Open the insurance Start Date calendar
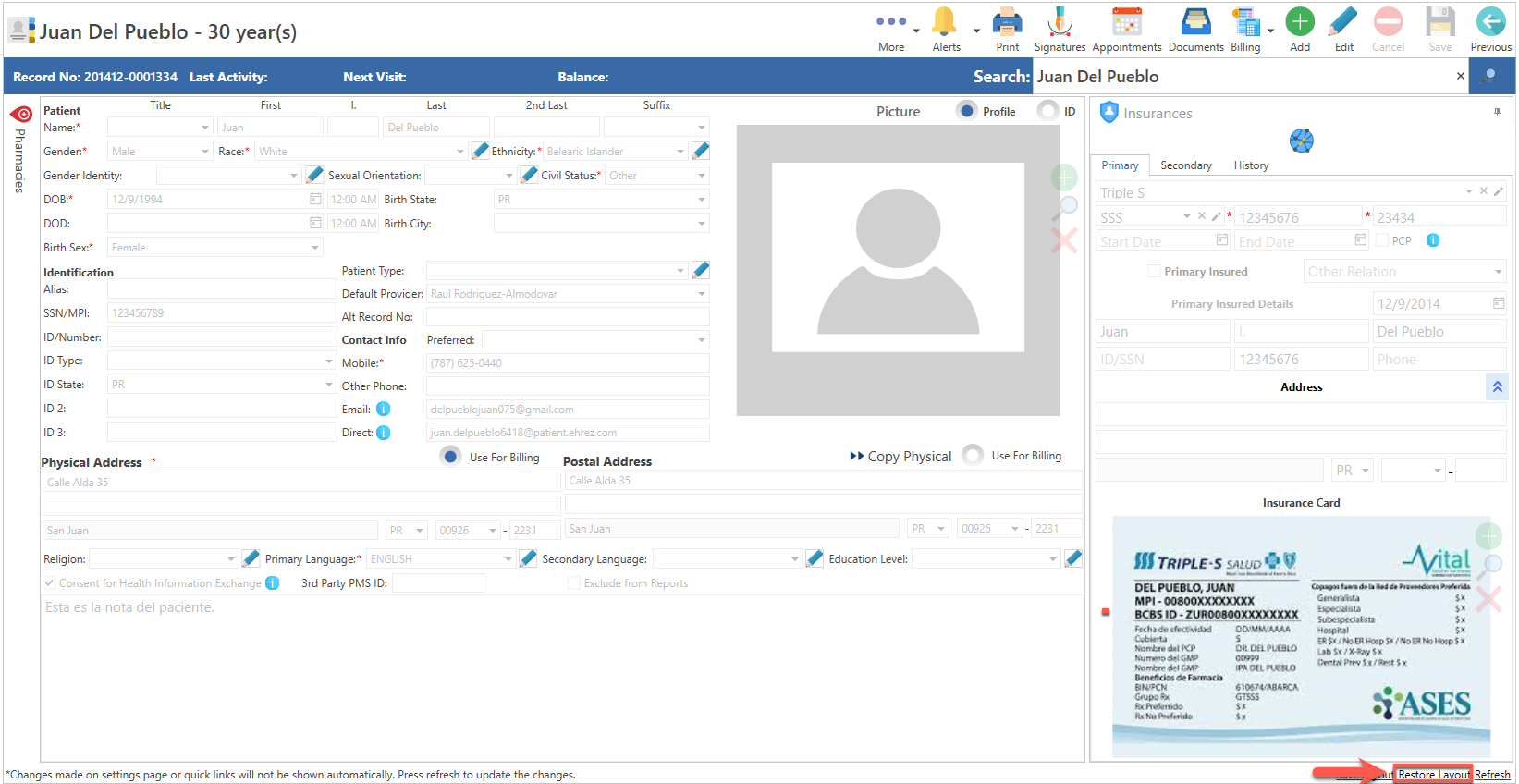Image resolution: width=1519 pixels, height=784 pixels. (x=1221, y=240)
